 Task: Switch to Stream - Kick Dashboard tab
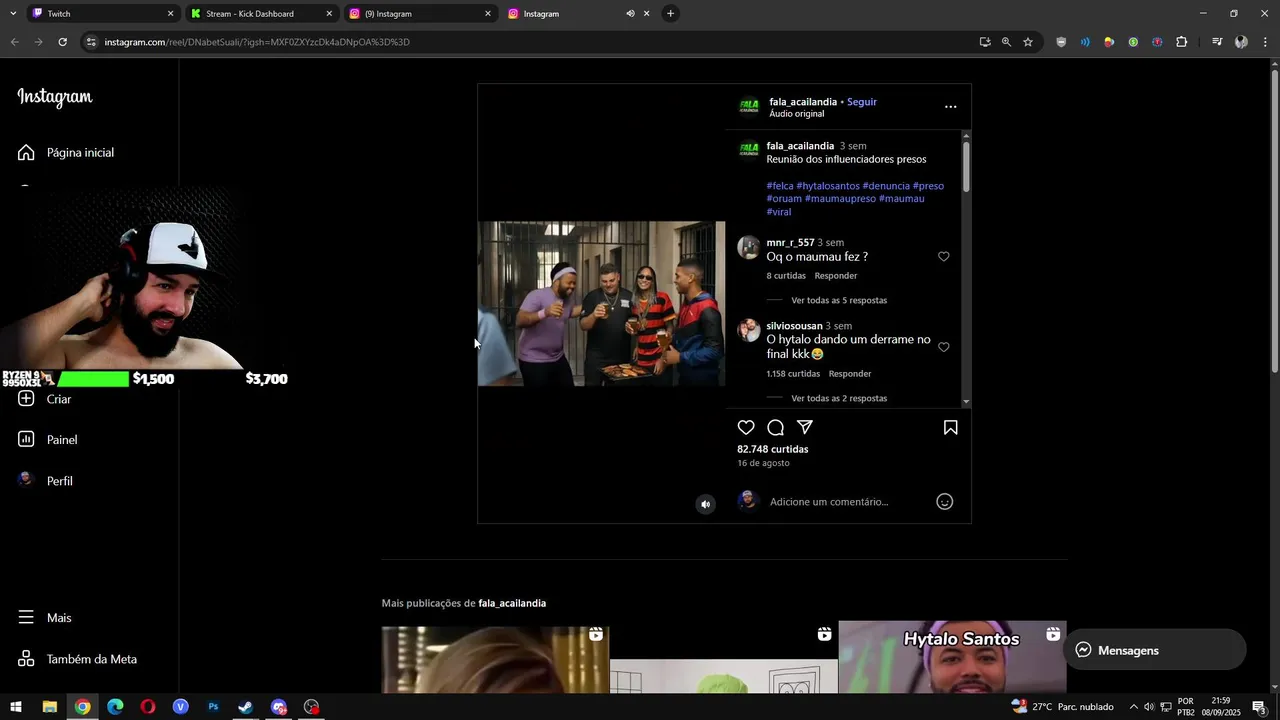[260, 14]
